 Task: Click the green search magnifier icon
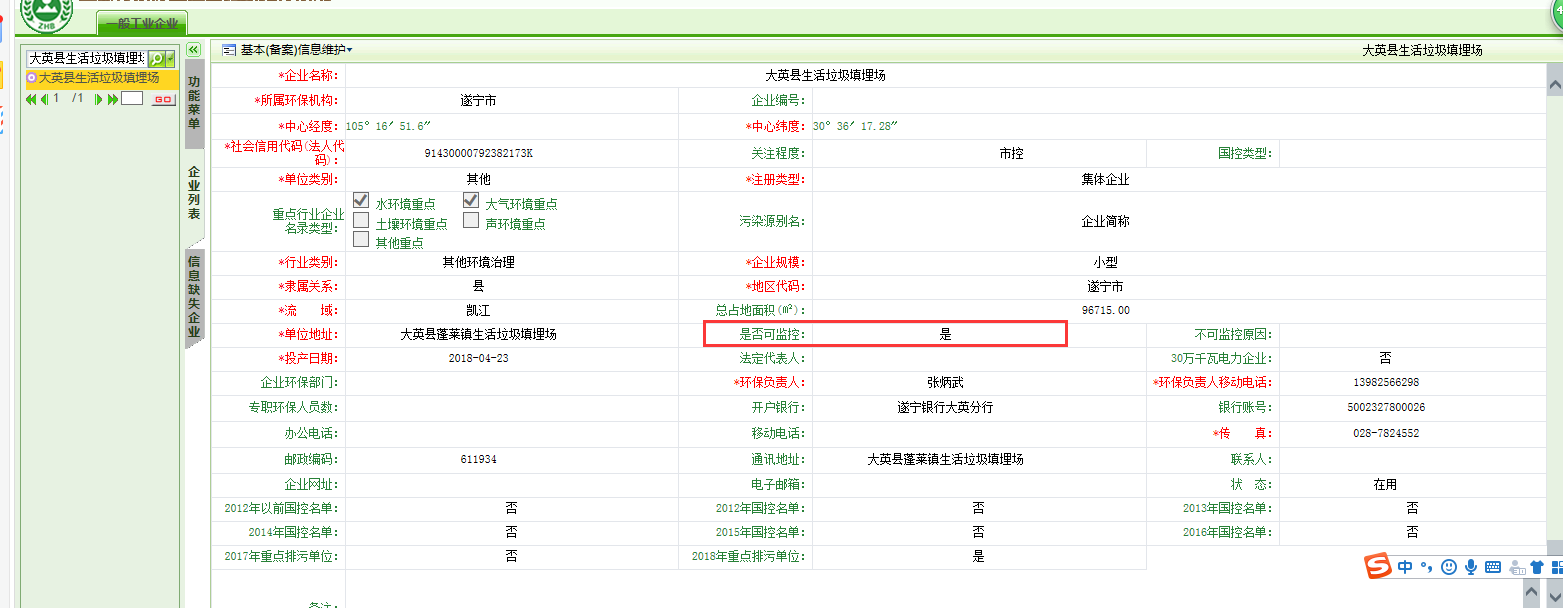click(157, 59)
